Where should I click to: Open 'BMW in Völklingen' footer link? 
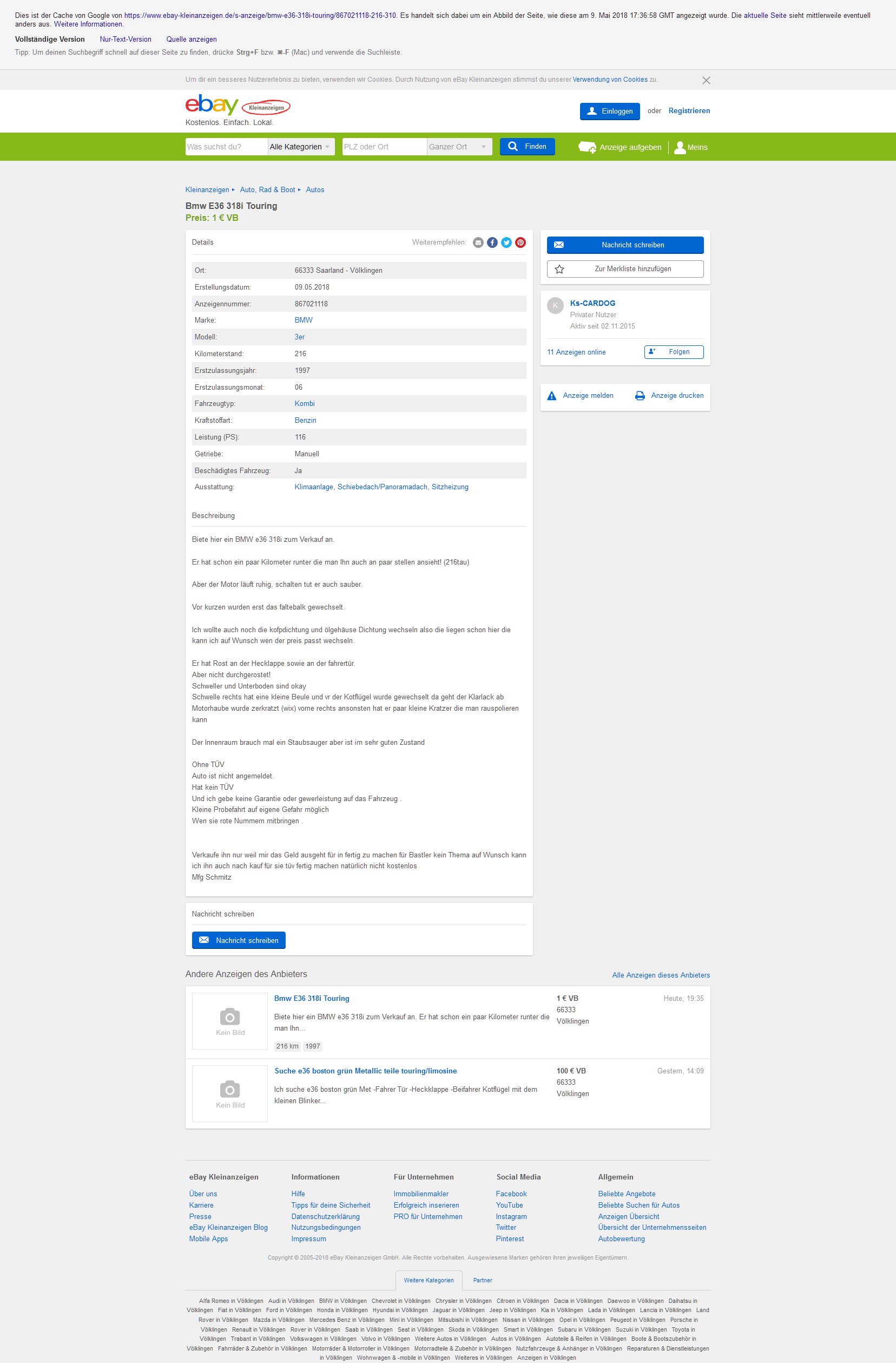343,1301
